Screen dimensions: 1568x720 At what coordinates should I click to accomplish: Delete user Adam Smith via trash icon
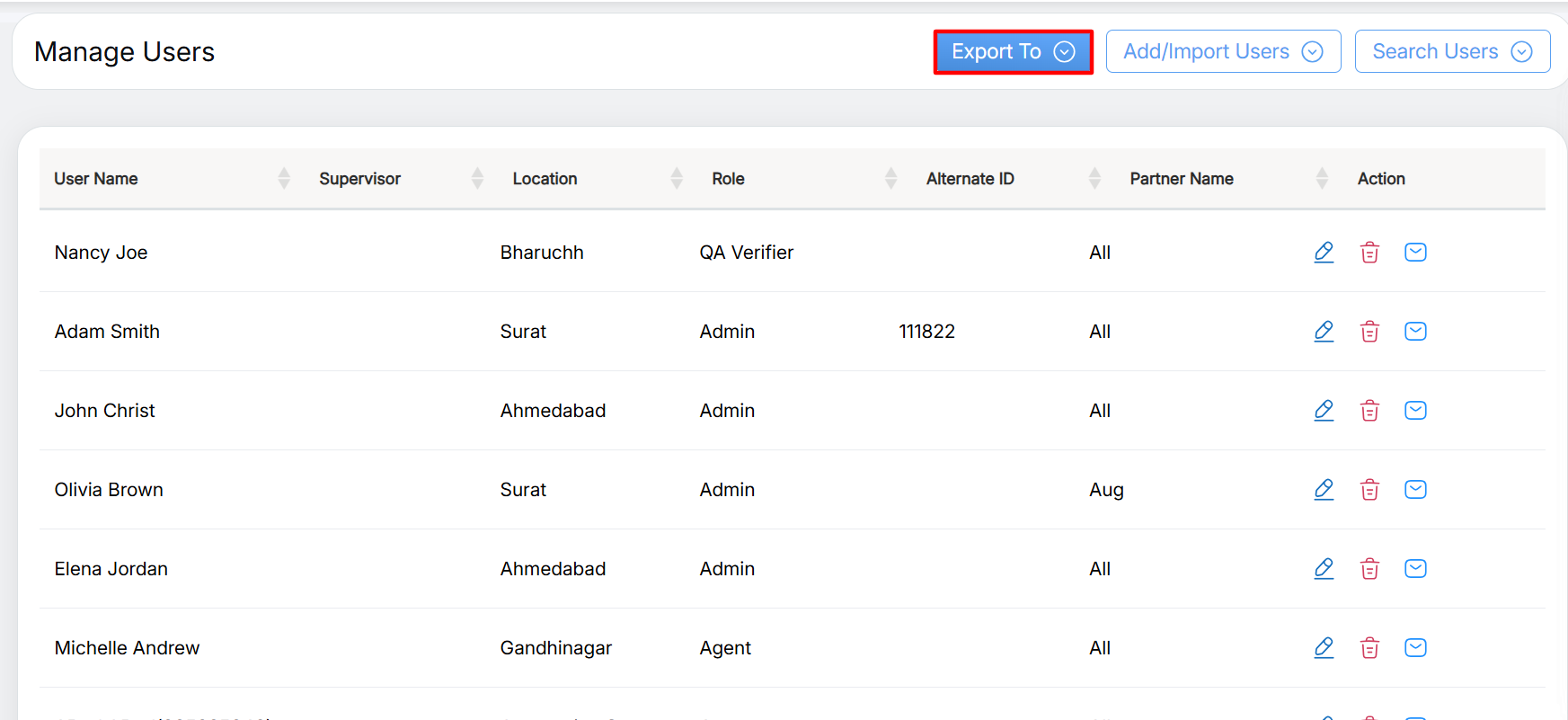click(x=1369, y=332)
